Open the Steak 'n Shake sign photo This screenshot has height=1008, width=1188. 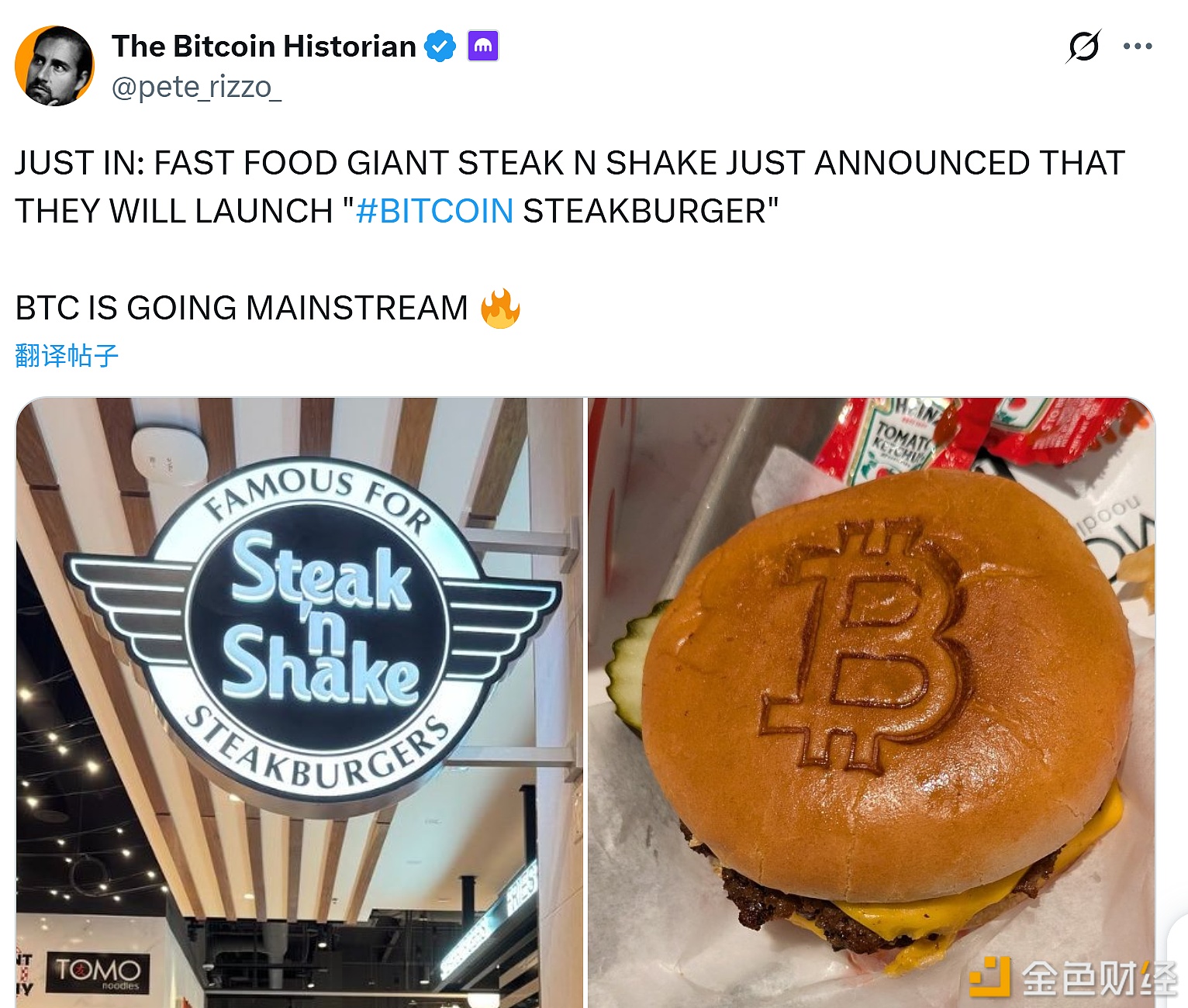[299, 702]
